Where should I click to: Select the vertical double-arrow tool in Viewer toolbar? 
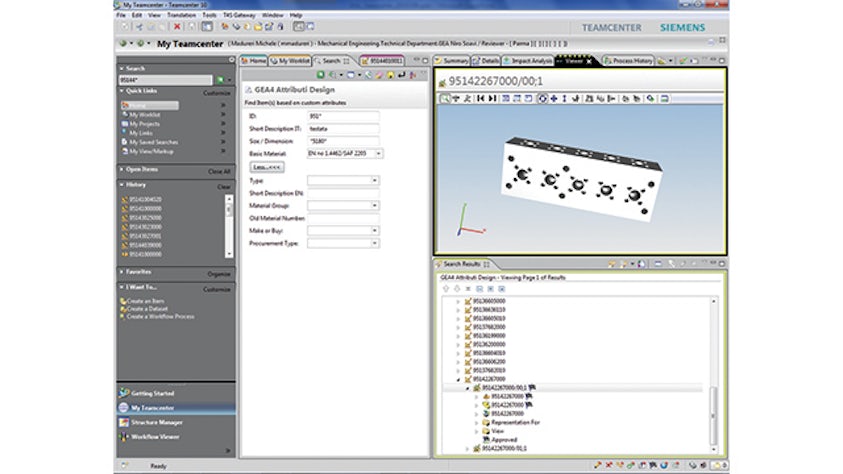[x=565, y=98]
